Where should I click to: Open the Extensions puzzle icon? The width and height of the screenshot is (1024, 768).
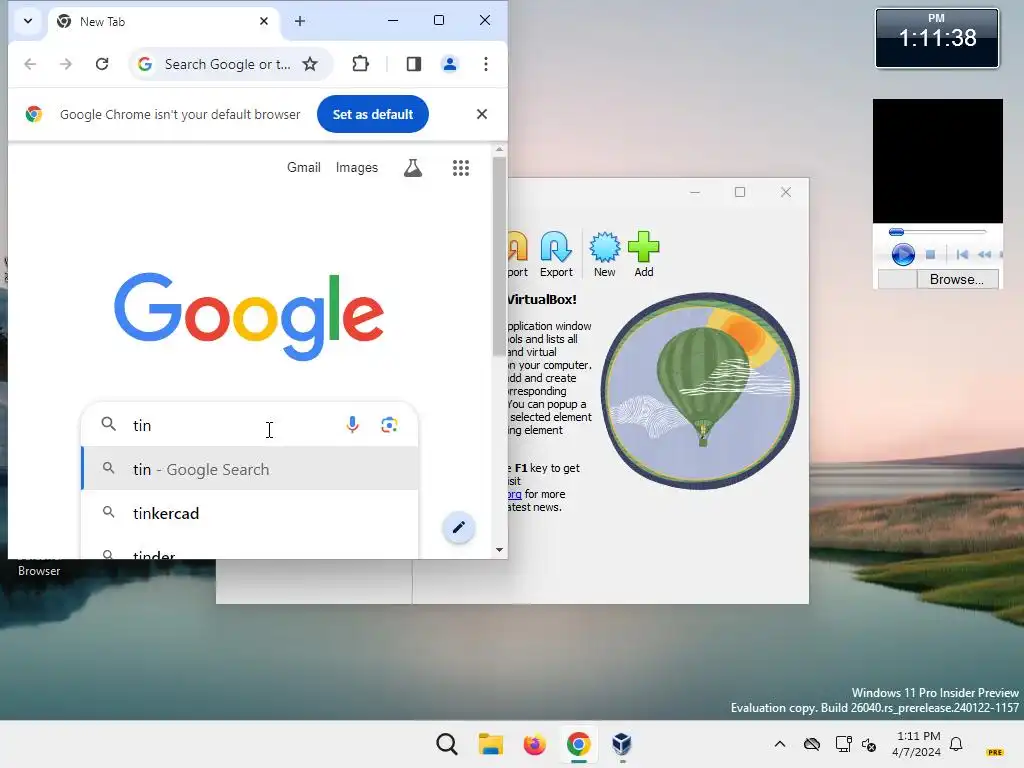tap(360, 64)
